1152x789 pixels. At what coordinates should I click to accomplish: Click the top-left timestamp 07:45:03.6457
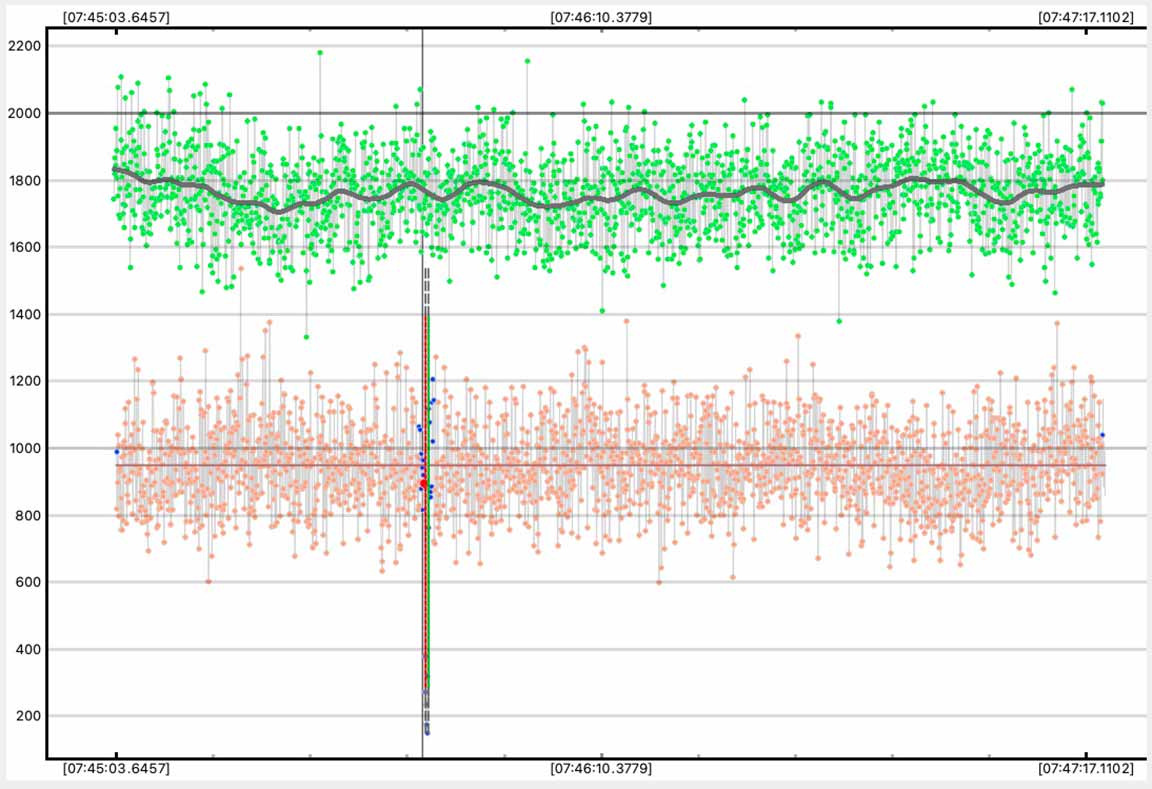[116, 17]
